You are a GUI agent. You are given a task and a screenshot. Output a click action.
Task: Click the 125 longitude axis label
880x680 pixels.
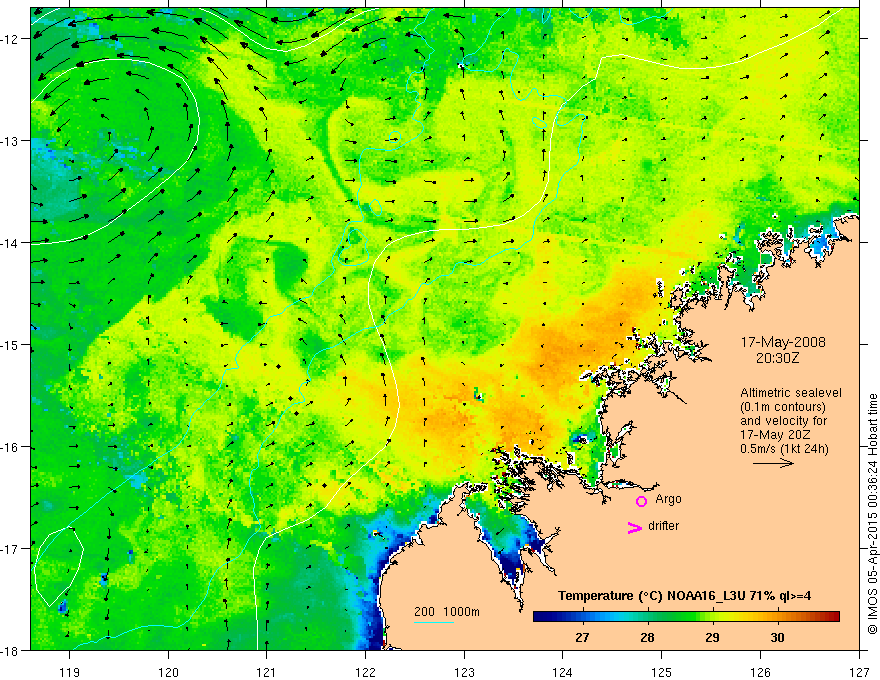click(662, 672)
